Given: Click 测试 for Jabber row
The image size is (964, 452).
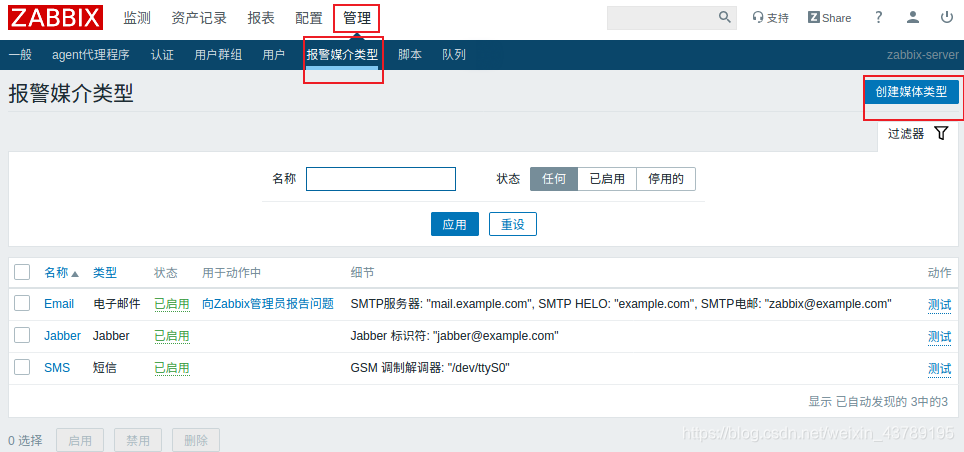Looking at the screenshot, I should (x=939, y=336).
